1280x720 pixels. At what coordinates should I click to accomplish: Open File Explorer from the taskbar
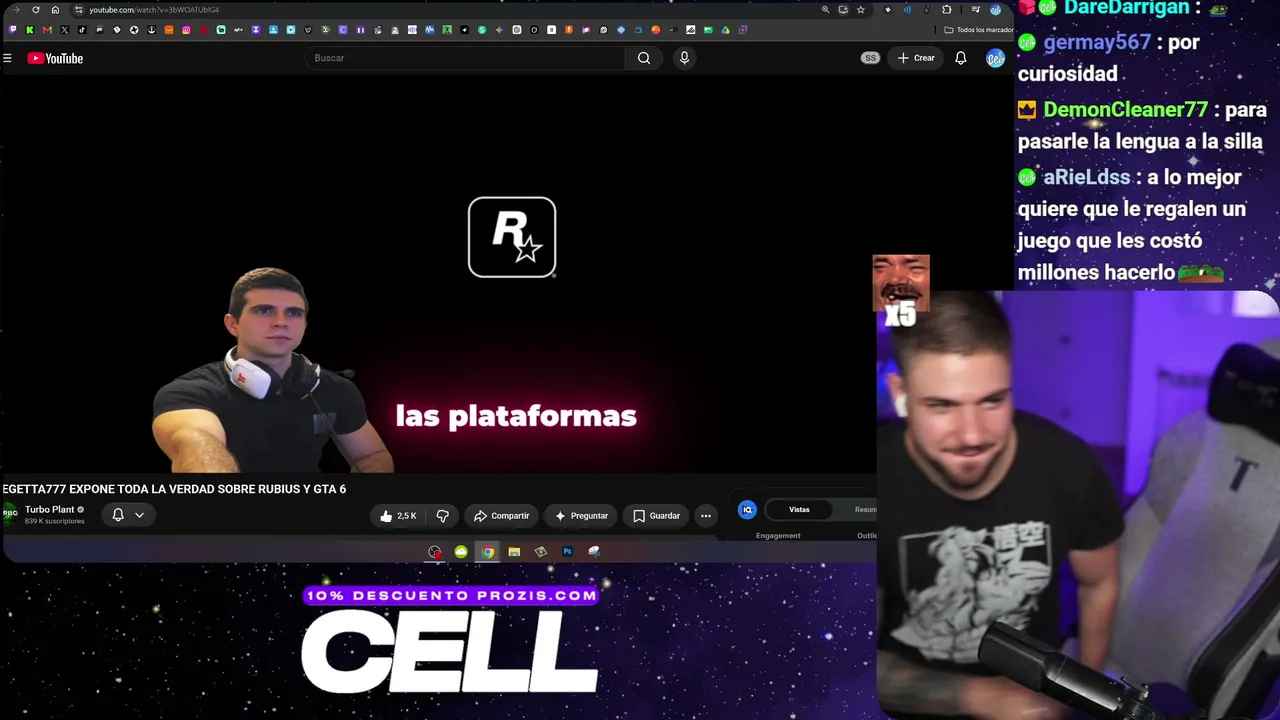[x=514, y=552]
